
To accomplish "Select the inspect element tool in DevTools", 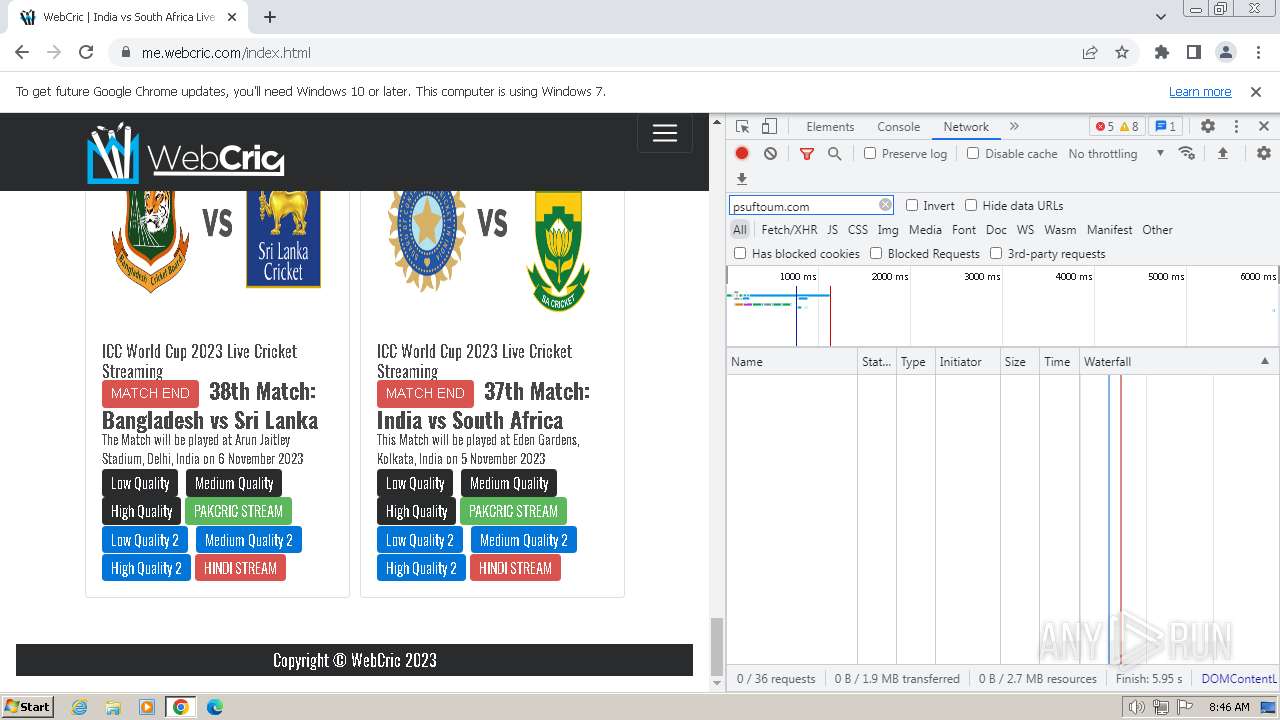I will pyautogui.click(x=742, y=127).
